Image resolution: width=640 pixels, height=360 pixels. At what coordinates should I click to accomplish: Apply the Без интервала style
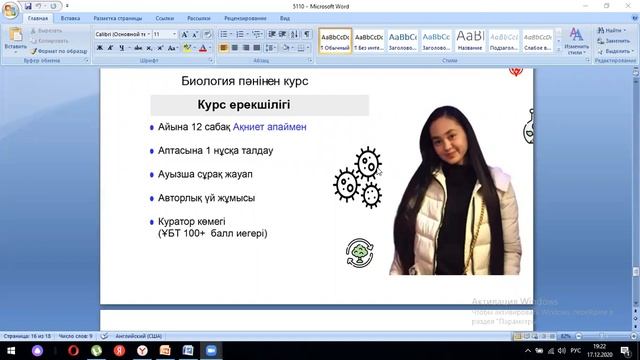(x=369, y=41)
